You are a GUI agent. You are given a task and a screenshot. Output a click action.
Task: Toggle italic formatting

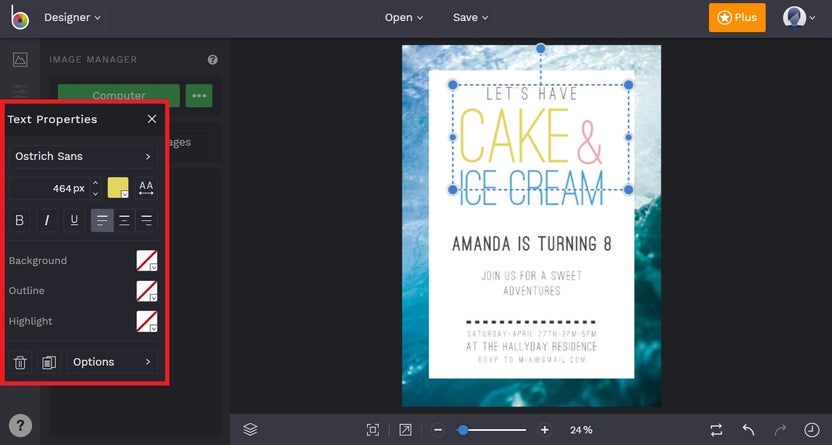[47, 220]
